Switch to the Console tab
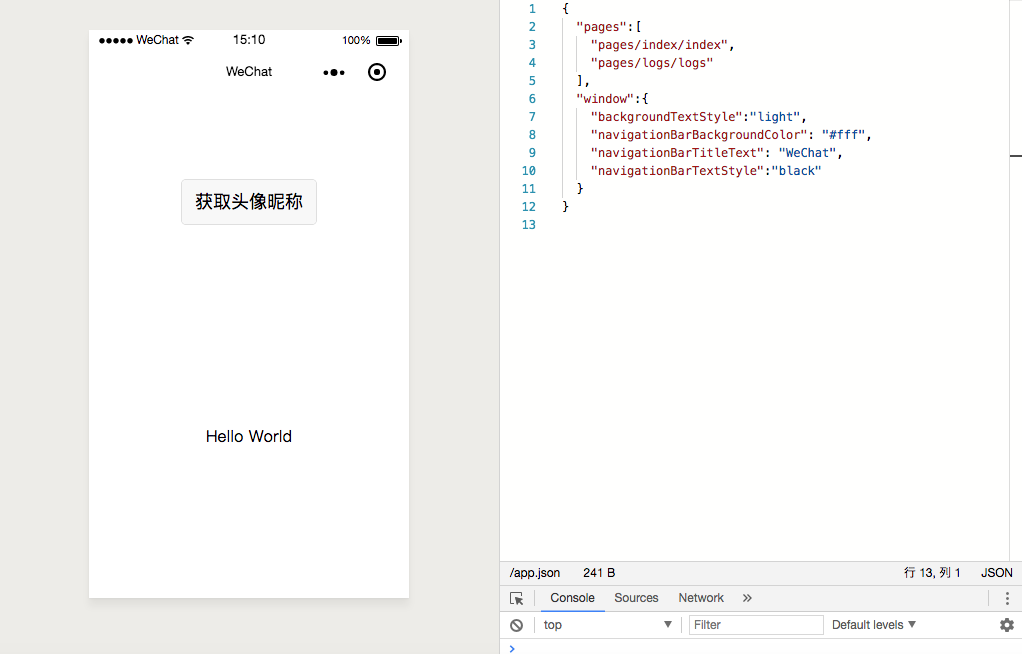 coord(572,598)
